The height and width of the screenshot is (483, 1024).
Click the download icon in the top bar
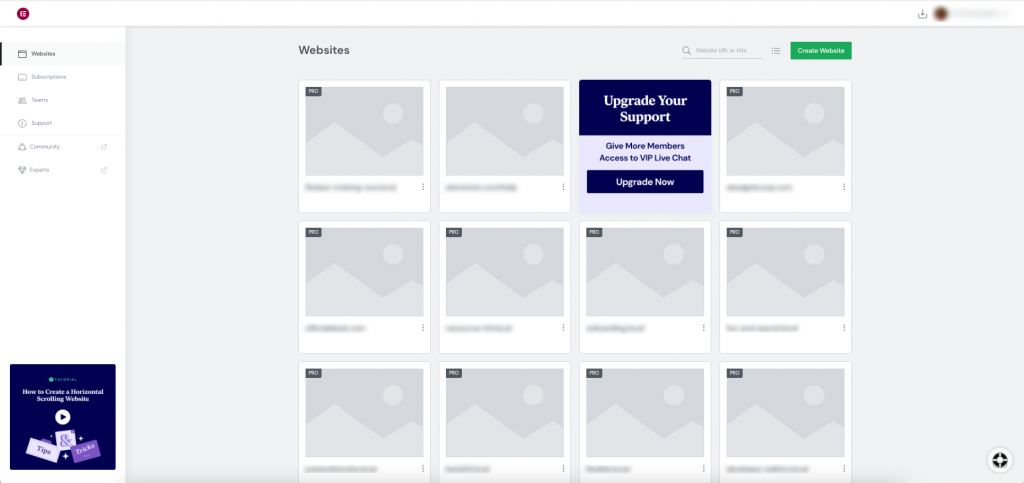tap(922, 14)
